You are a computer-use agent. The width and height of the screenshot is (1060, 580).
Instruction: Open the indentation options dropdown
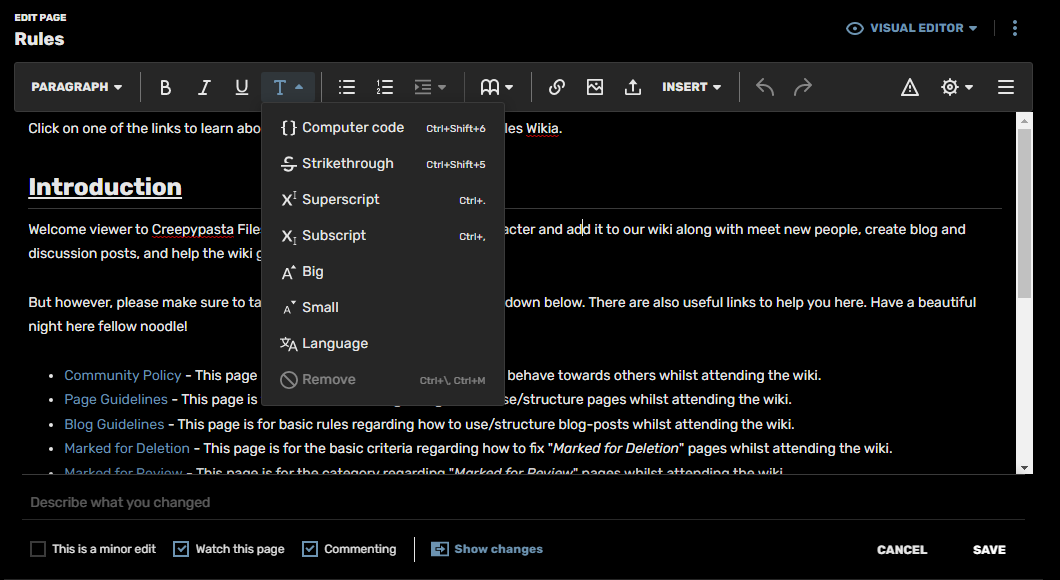(430, 87)
